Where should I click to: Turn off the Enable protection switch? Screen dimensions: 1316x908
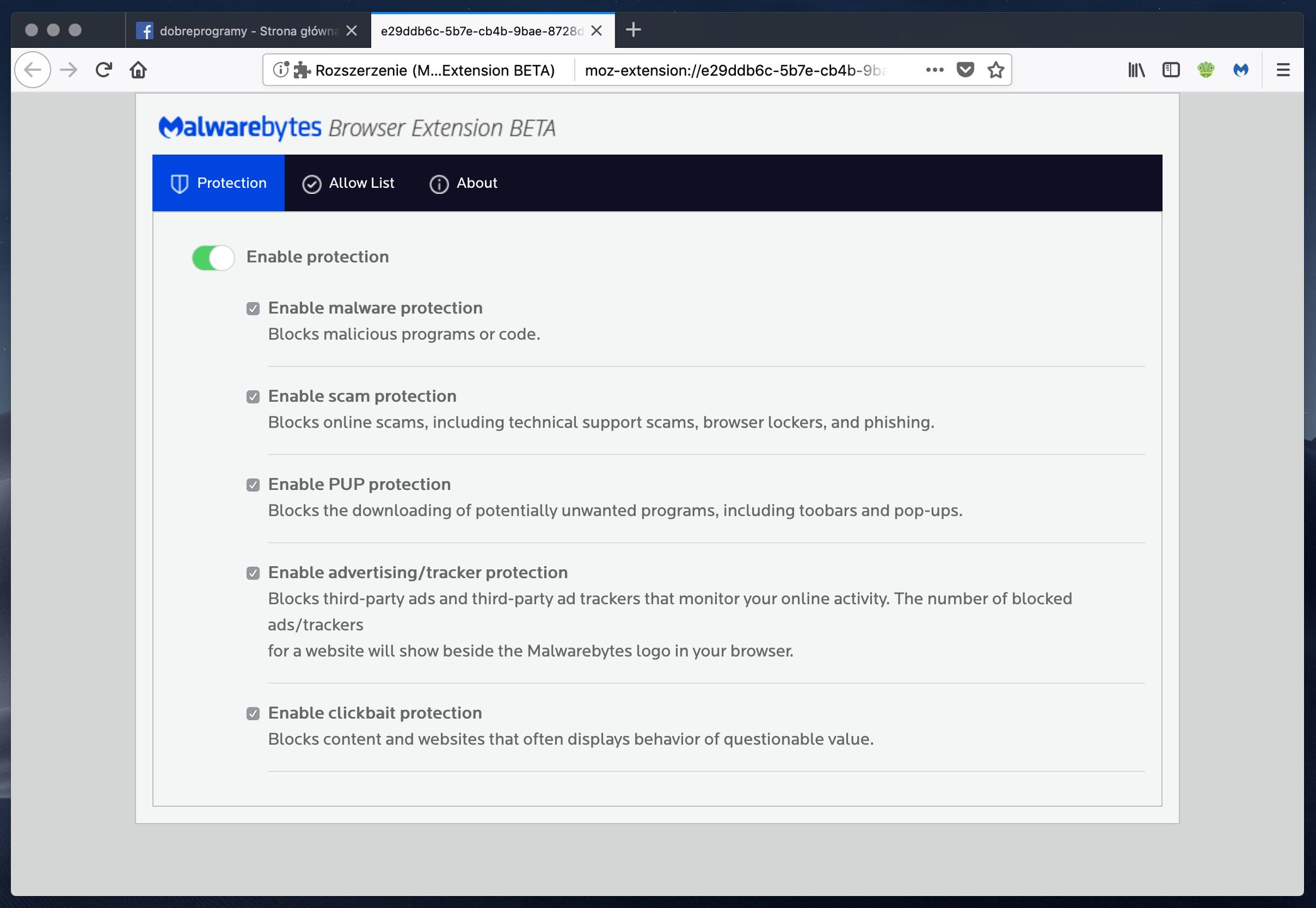click(x=213, y=257)
